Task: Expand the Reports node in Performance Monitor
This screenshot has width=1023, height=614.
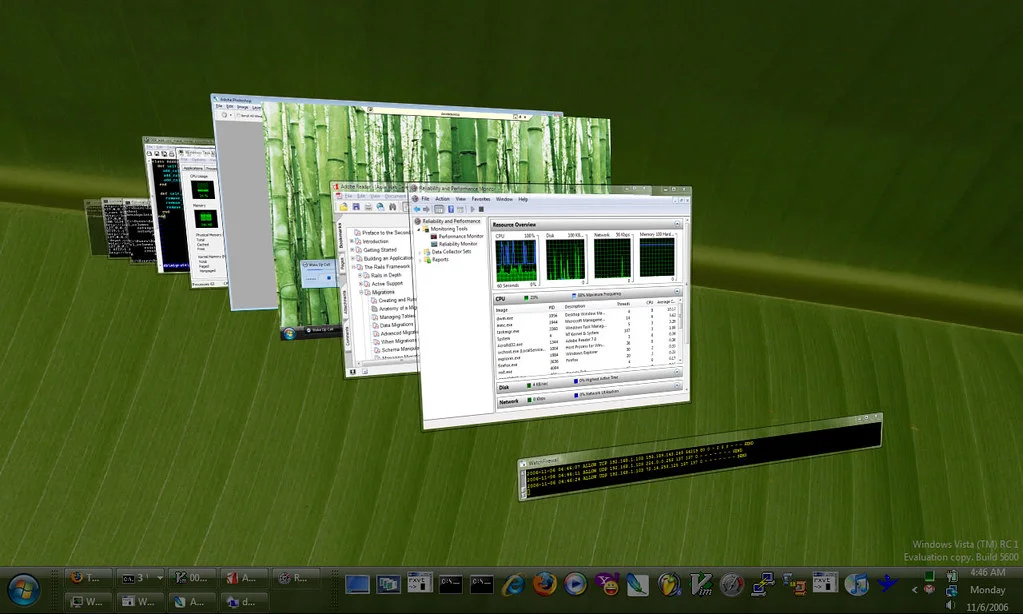Action: tap(420, 260)
